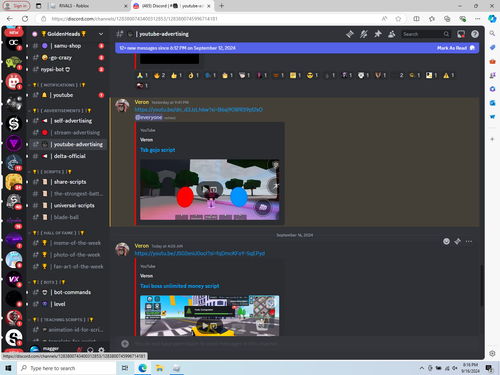Image resolution: width=500 pixels, height=375 pixels.
Task: Open the stream-advertising channel
Action: tap(68, 132)
